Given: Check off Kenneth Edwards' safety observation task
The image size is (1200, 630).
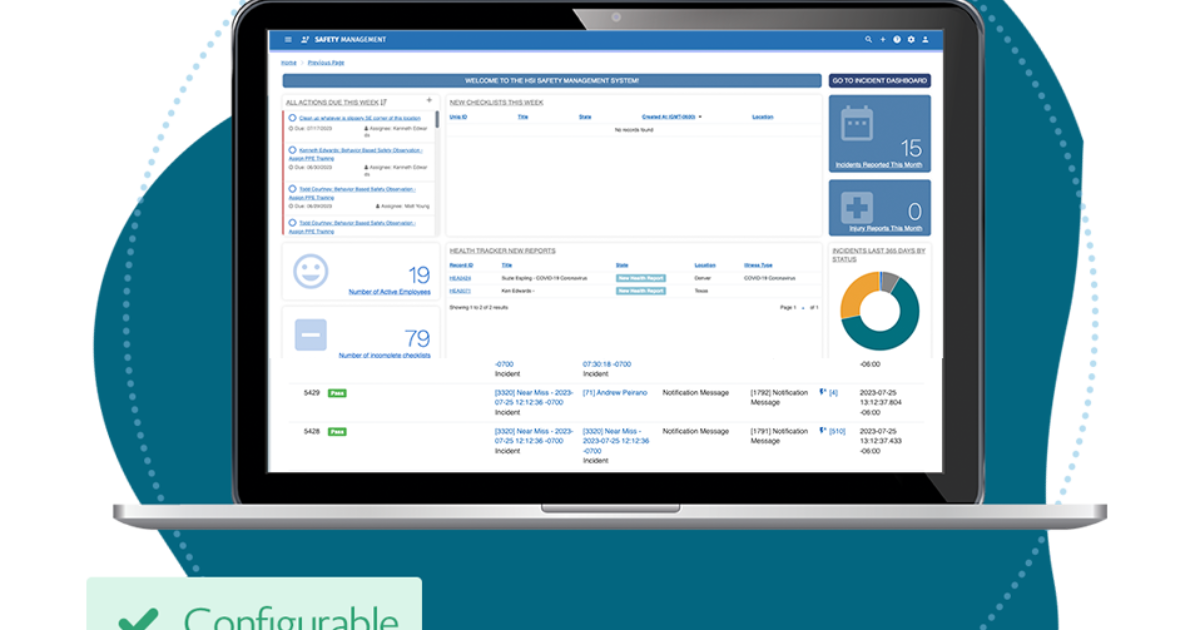Looking at the screenshot, I should [x=293, y=150].
